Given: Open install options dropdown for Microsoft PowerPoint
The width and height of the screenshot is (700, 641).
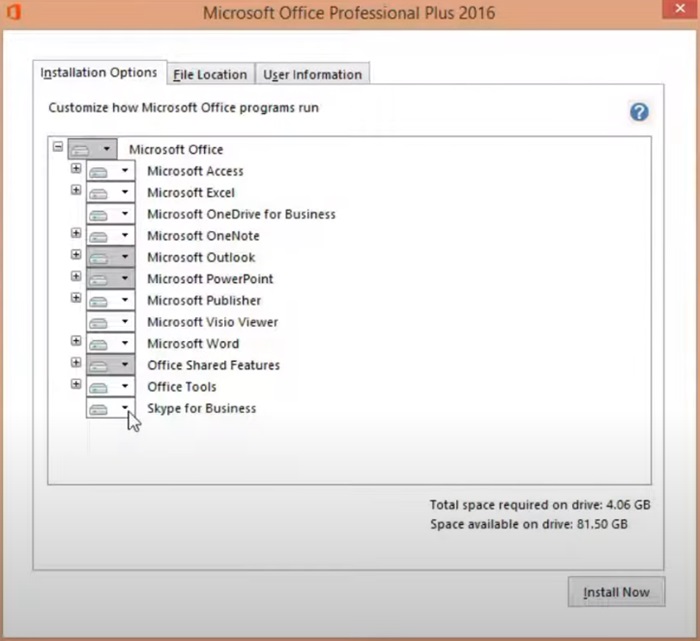Looking at the screenshot, I should tap(110, 279).
